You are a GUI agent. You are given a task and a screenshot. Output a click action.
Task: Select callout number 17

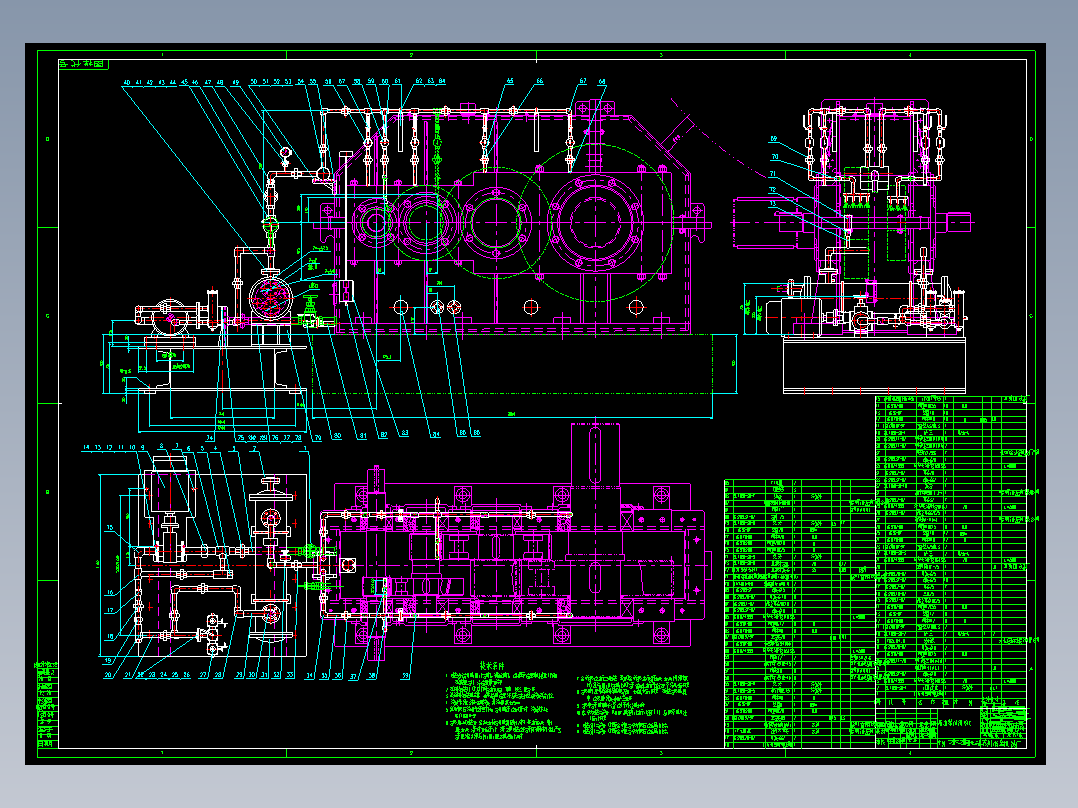pyautogui.click(x=110, y=610)
